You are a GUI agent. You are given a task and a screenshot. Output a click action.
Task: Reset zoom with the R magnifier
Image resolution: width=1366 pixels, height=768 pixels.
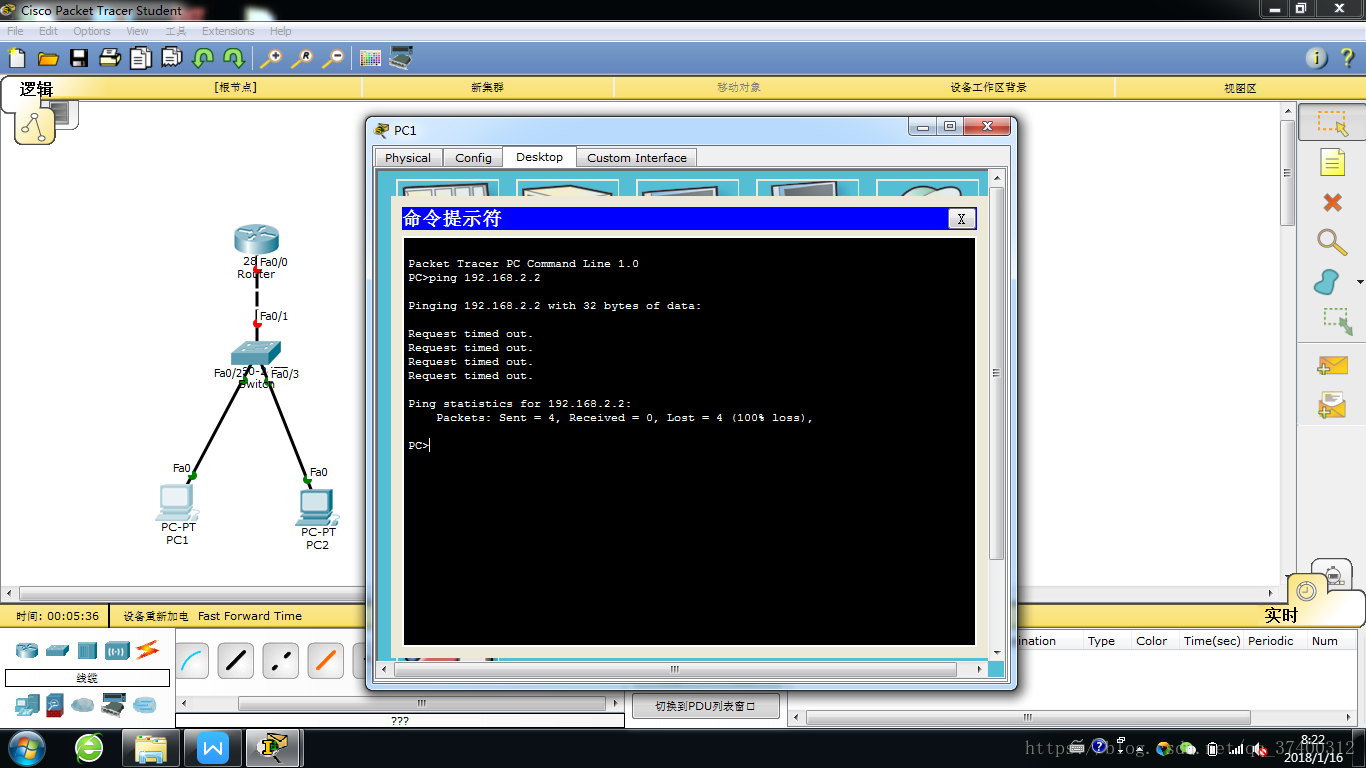301,58
